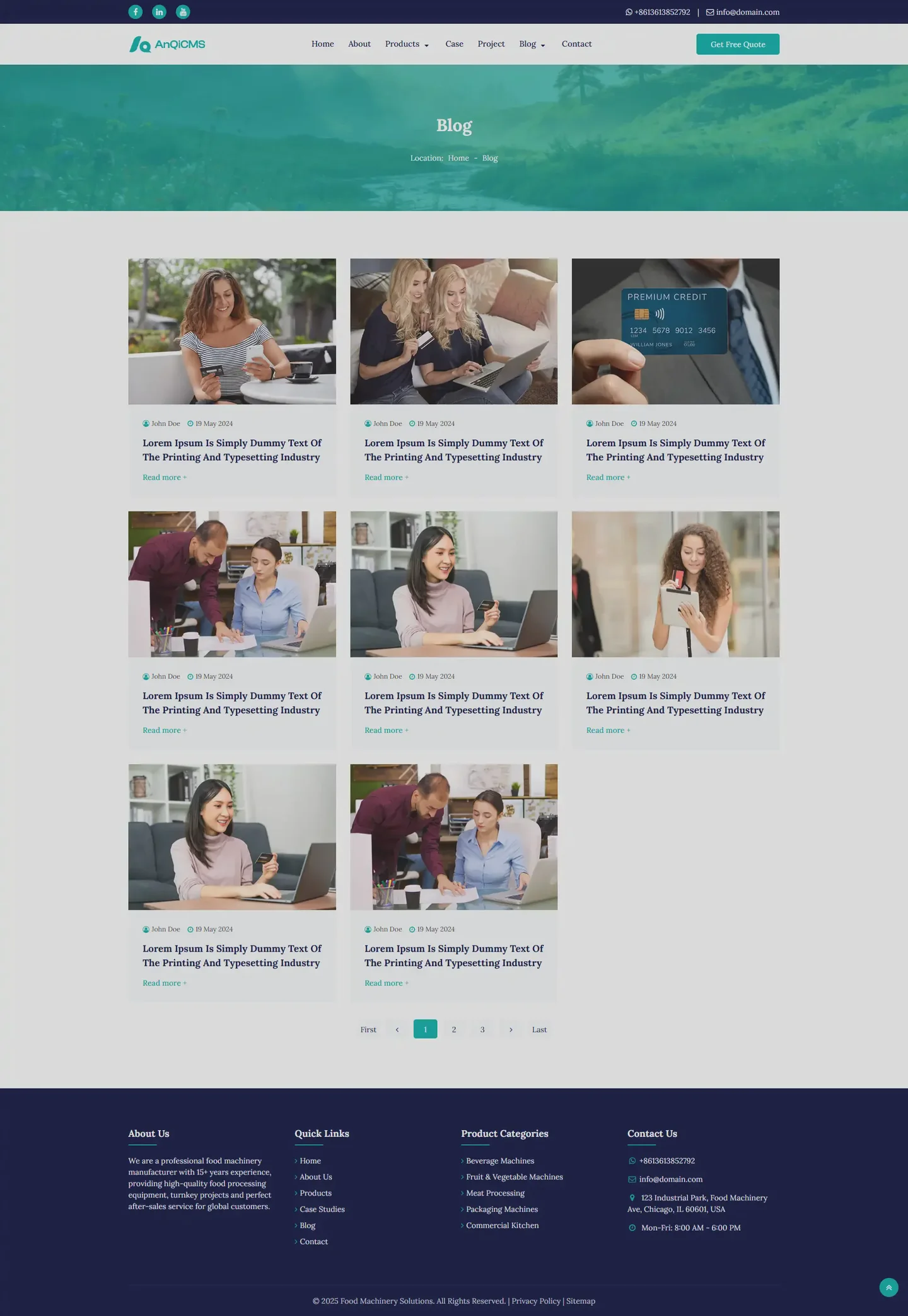This screenshot has height=1316, width=908.
Task: Click the footer location pin icon
Action: pyautogui.click(x=632, y=1198)
